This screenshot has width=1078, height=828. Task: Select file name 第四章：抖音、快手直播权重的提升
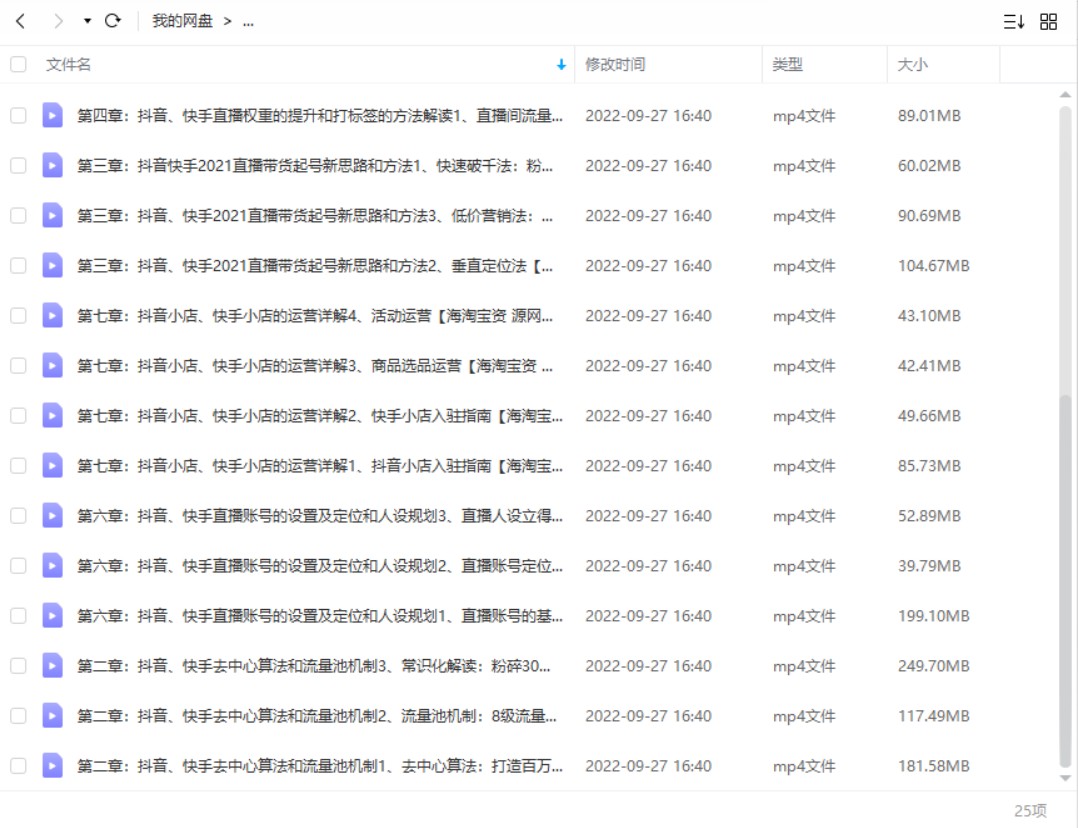[320, 116]
